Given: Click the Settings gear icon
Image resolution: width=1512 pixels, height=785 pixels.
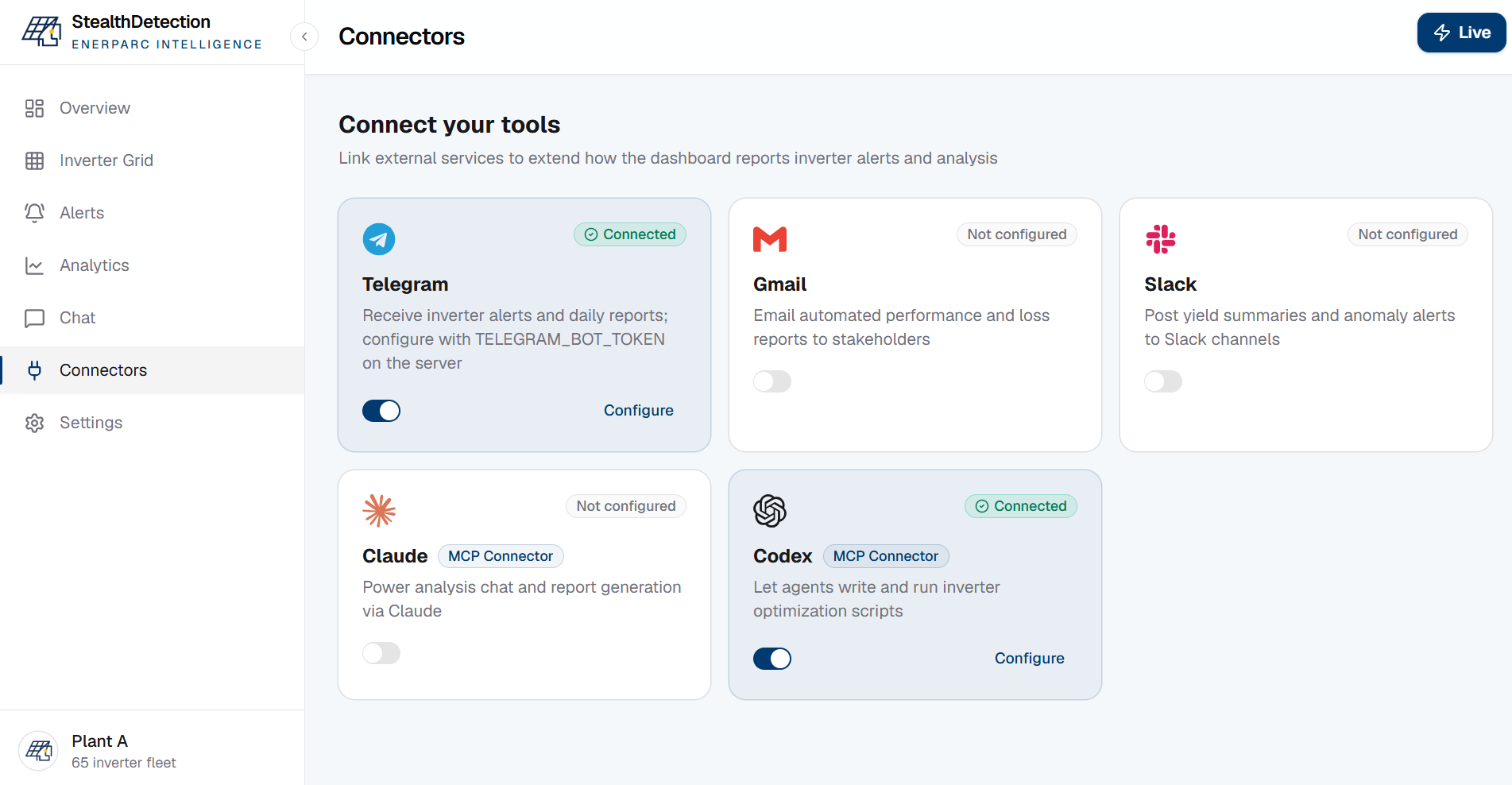Looking at the screenshot, I should click(34, 423).
